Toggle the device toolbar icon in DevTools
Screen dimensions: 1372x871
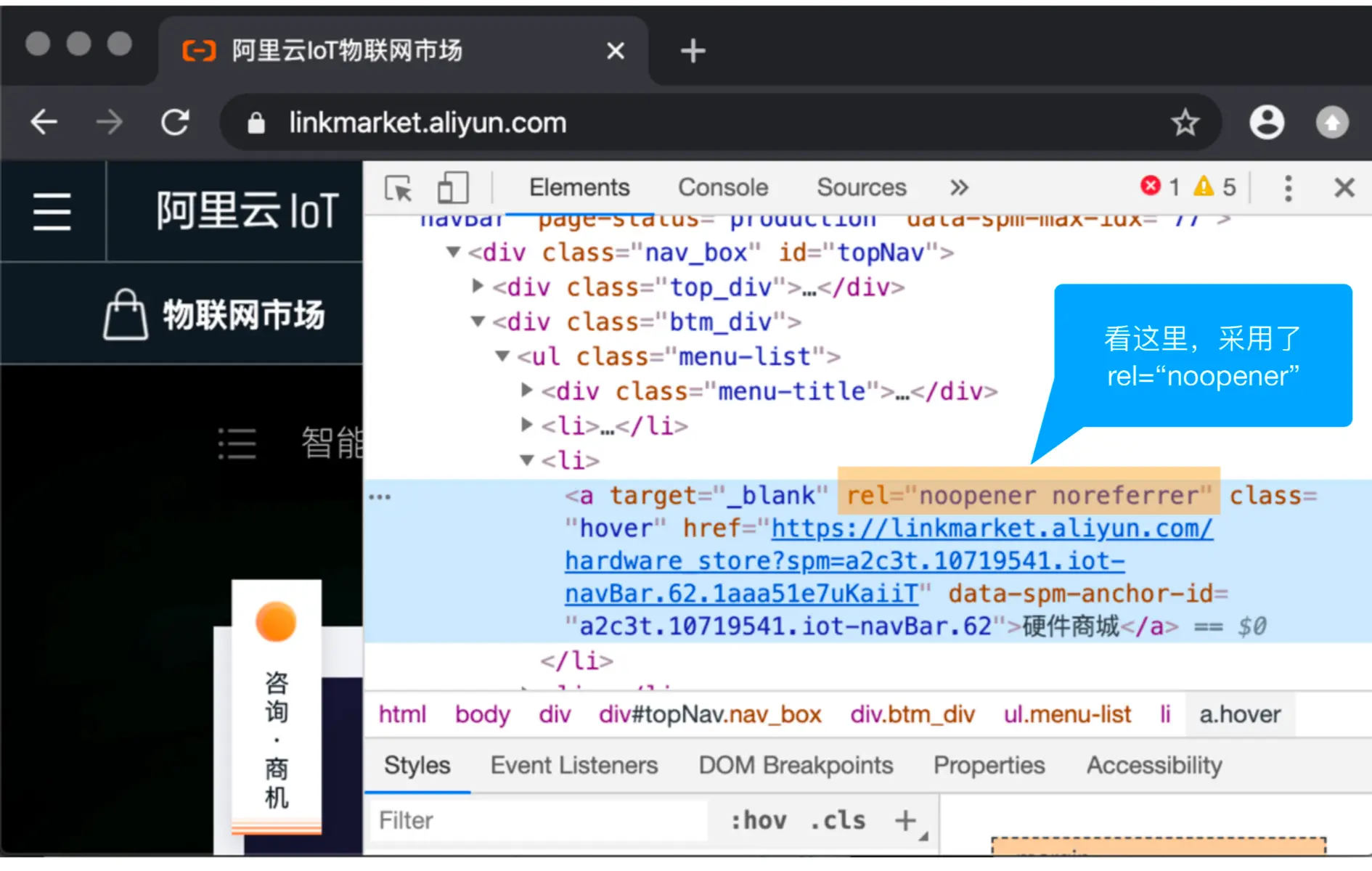[452, 187]
